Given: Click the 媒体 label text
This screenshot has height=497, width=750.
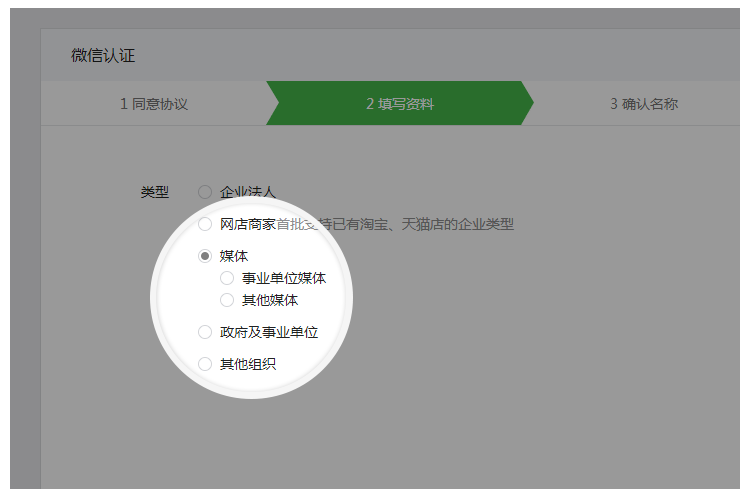Looking at the screenshot, I should [234, 256].
